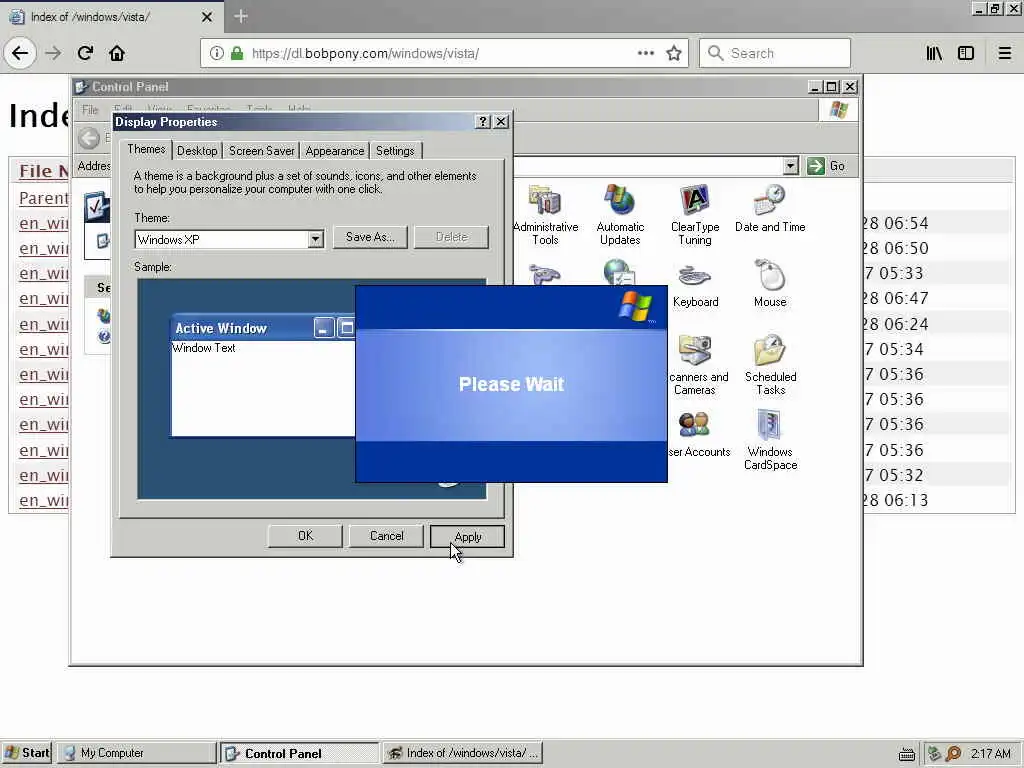Click Go button in Control Panel address bar

coord(827,166)
